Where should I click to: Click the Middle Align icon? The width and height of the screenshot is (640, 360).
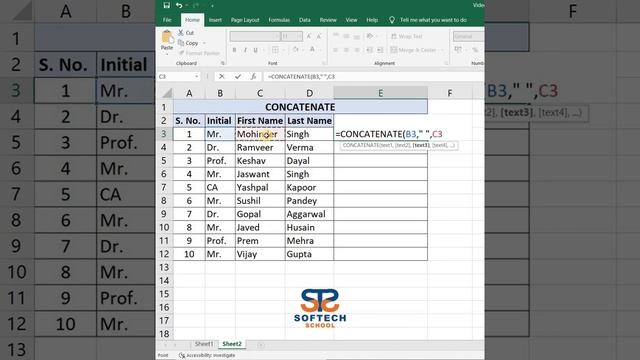pos(346,36)
